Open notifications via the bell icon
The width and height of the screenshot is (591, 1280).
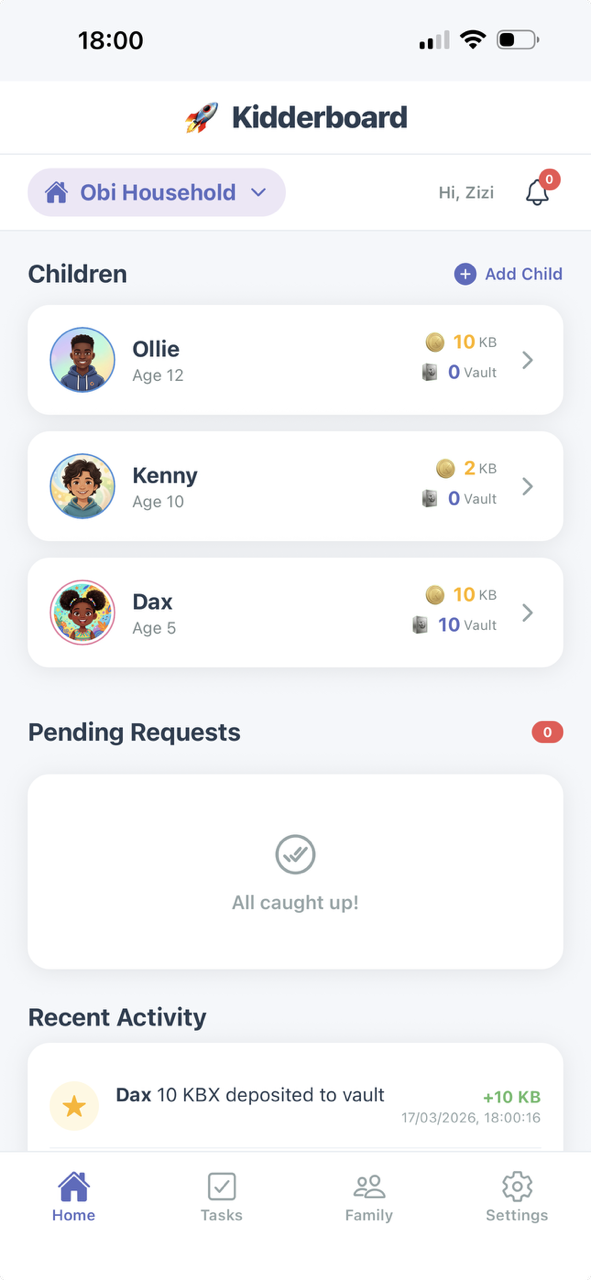click(537, 193)
